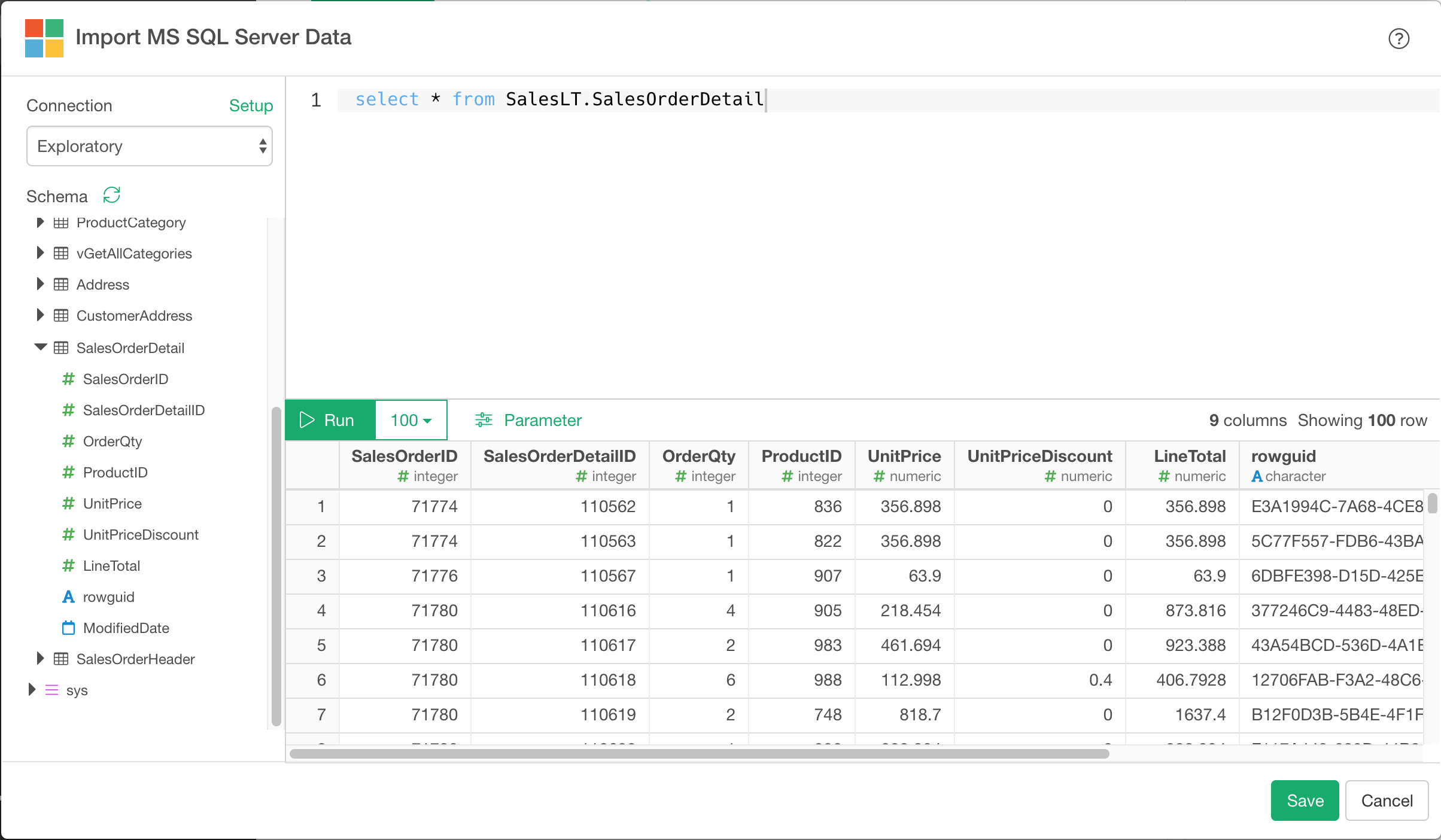Open the Exploratory connection dropdown
Image resolution: width=1441 pixels, height=840 pixels.
[150, 146]
